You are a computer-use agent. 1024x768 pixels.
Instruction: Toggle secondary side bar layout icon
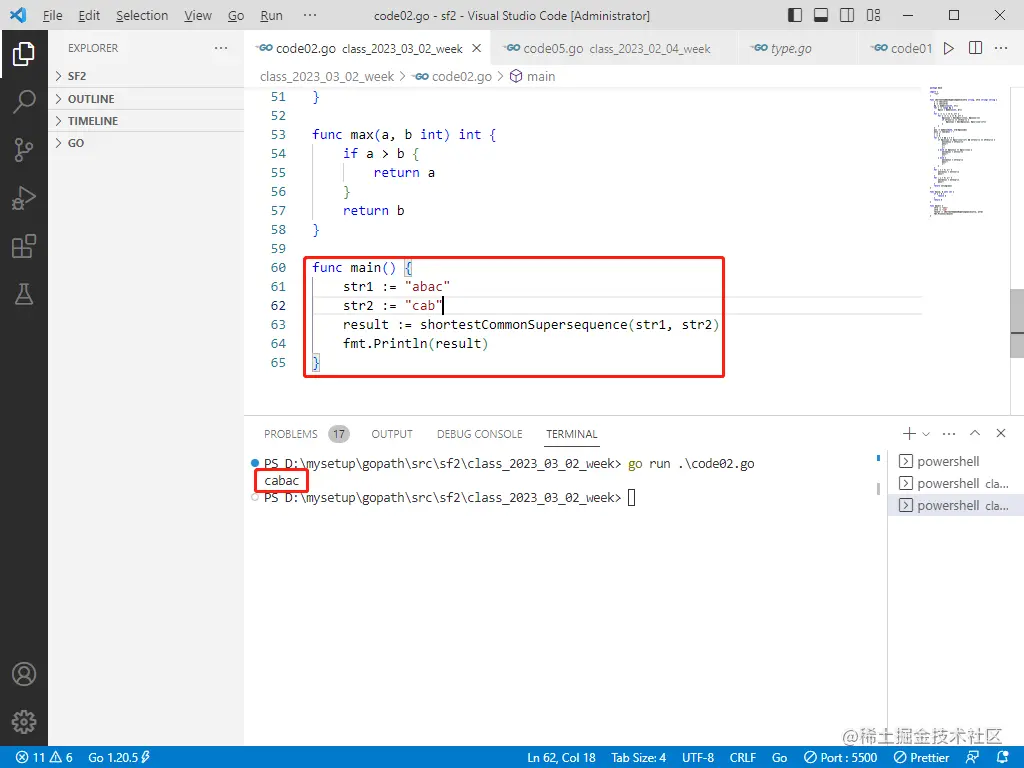coord(847,15)
